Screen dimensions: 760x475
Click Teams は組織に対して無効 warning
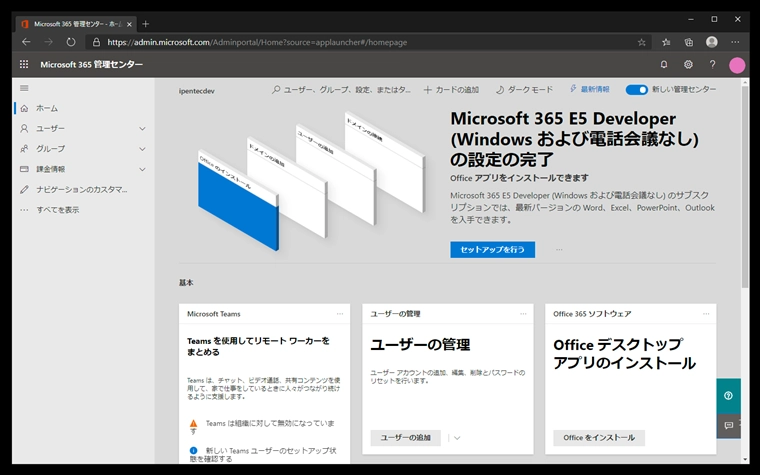click(262, 427)
